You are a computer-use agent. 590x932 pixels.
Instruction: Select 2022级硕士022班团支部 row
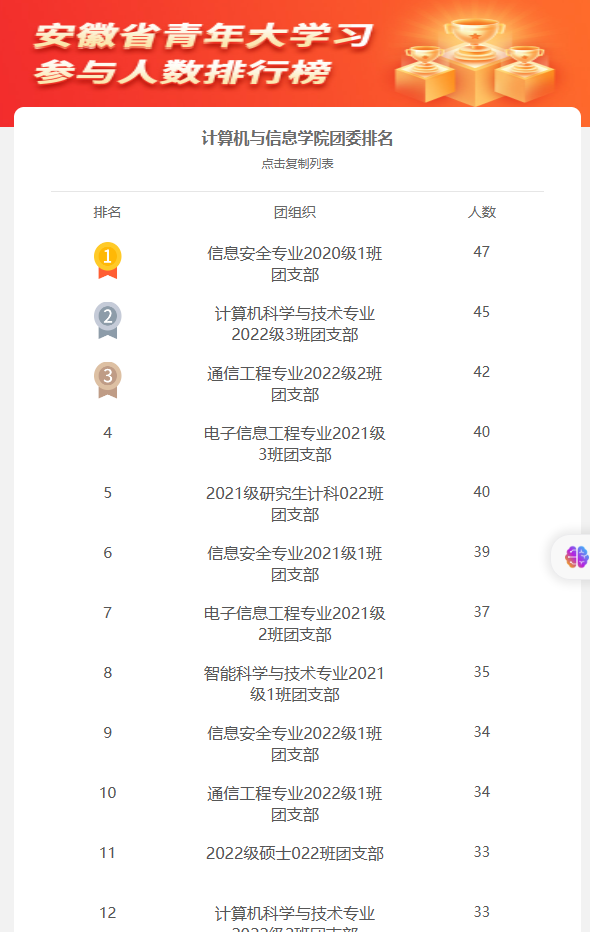pos(297,854)
